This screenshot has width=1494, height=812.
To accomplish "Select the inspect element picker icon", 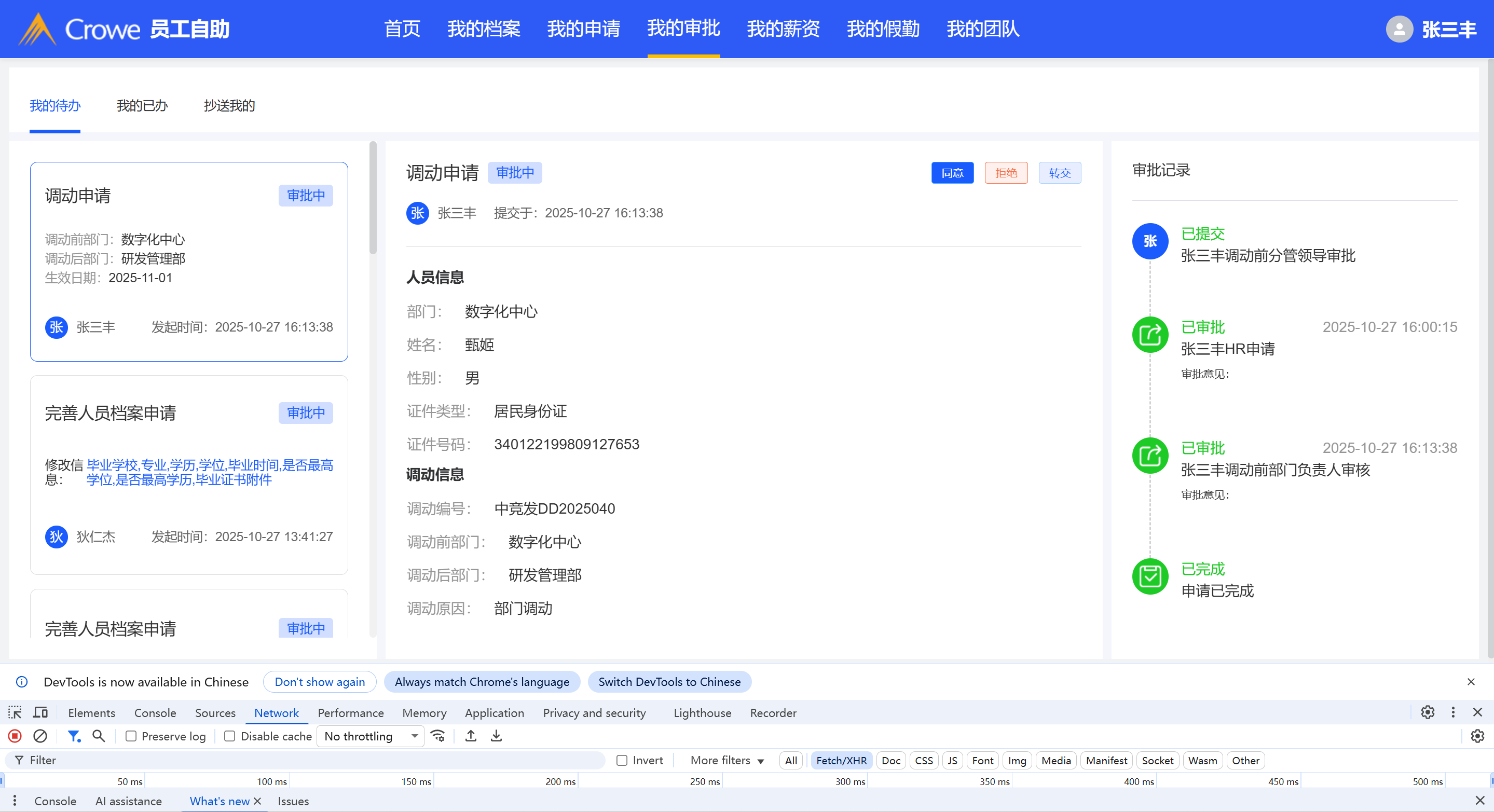I will coord(15,712).
